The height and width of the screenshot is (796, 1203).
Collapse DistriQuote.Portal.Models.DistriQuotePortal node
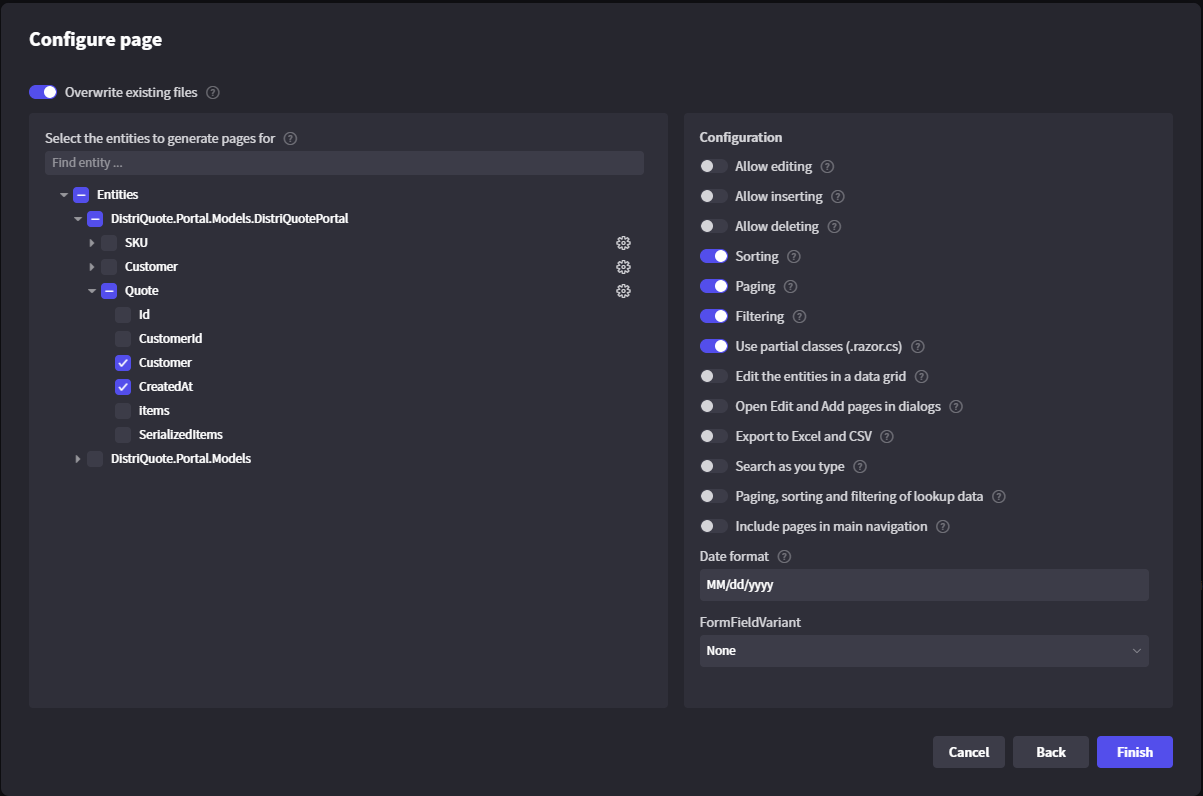click(x=78, y=219)
